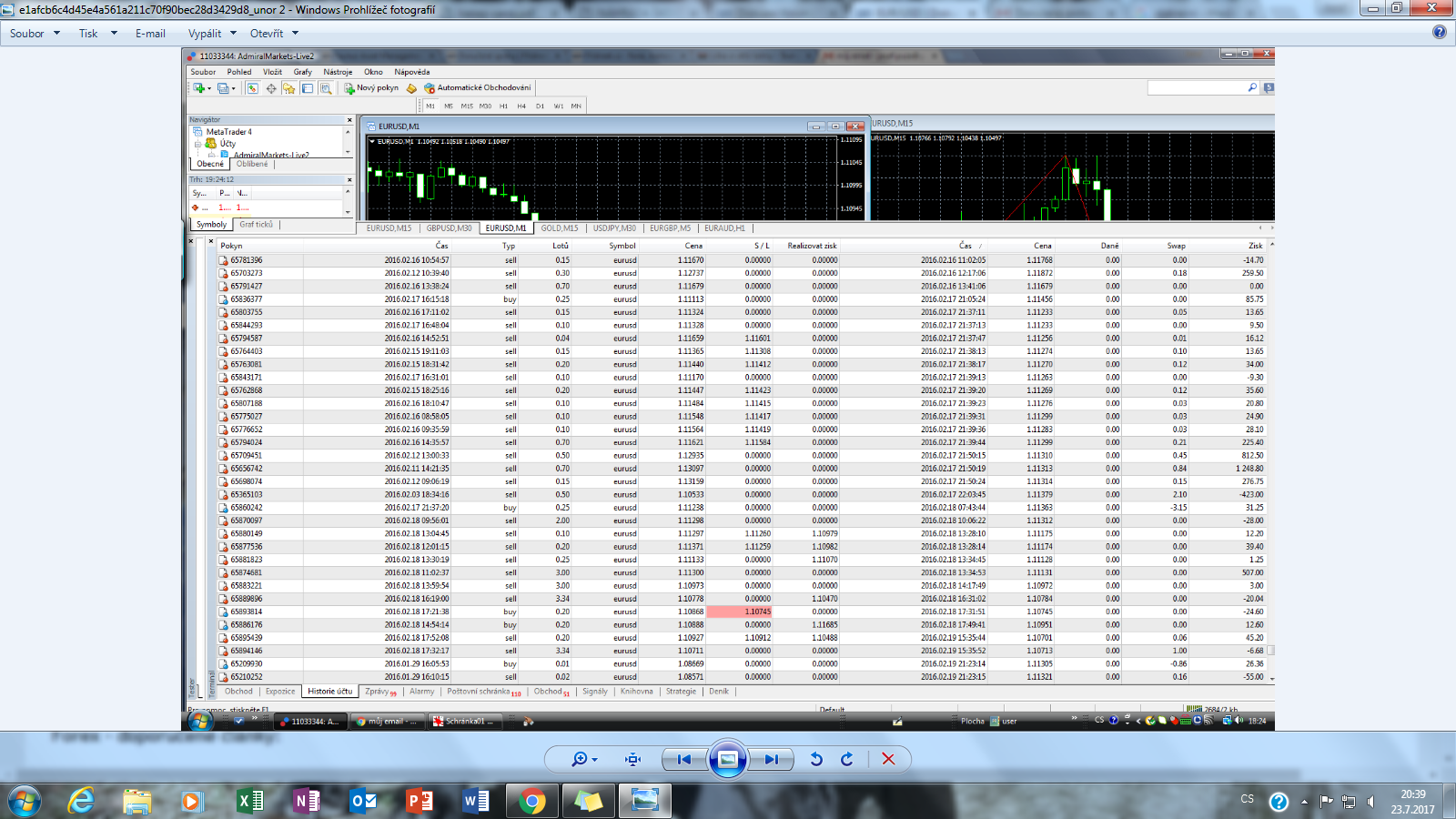Open the Nápověda menu in MetaTrader
The height and width of the screenshot is (819, 1456).
click(x=411, y=72)
